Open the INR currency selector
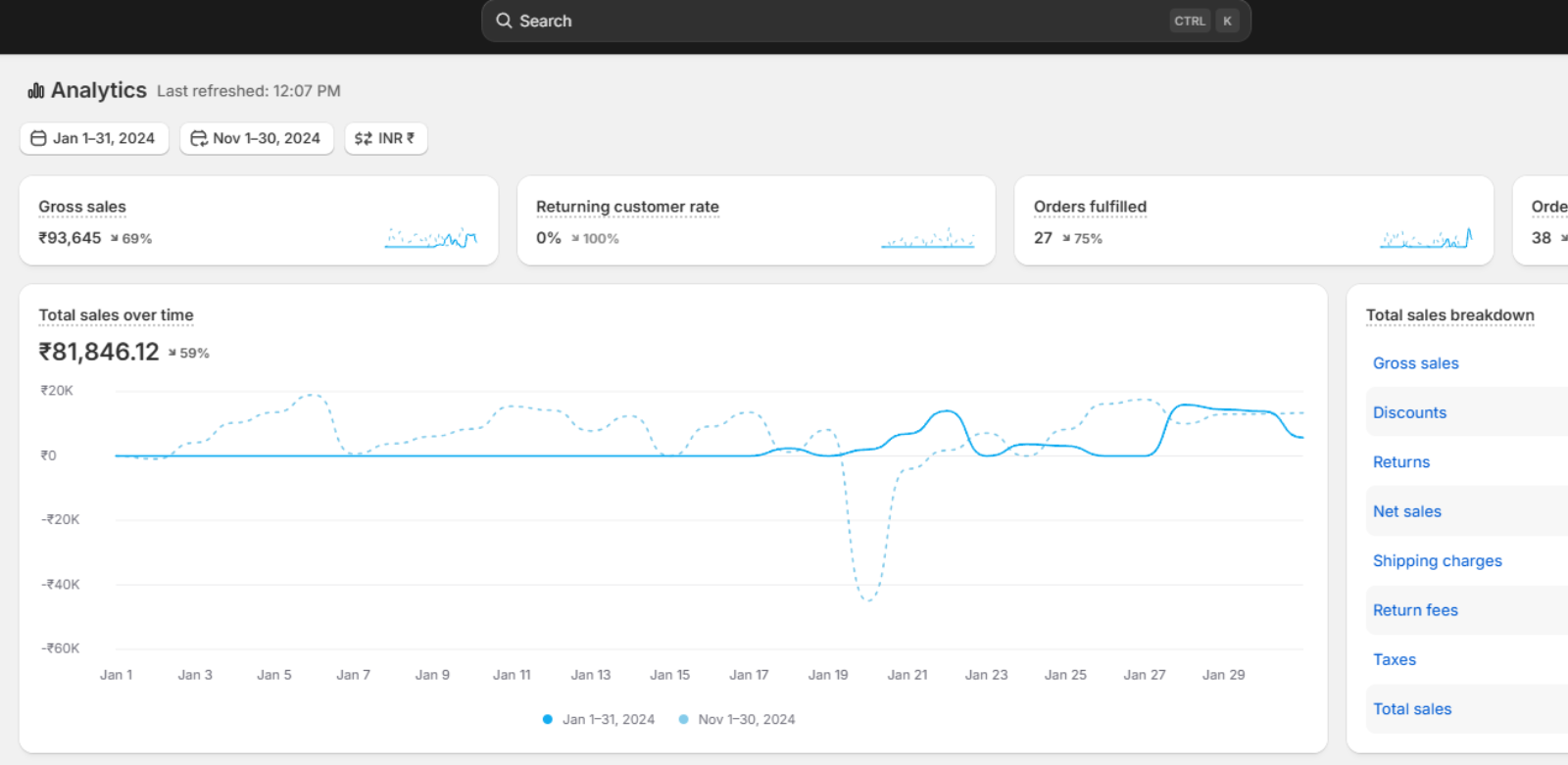Viewport: 1568px width, 765px height. (386, 138)
